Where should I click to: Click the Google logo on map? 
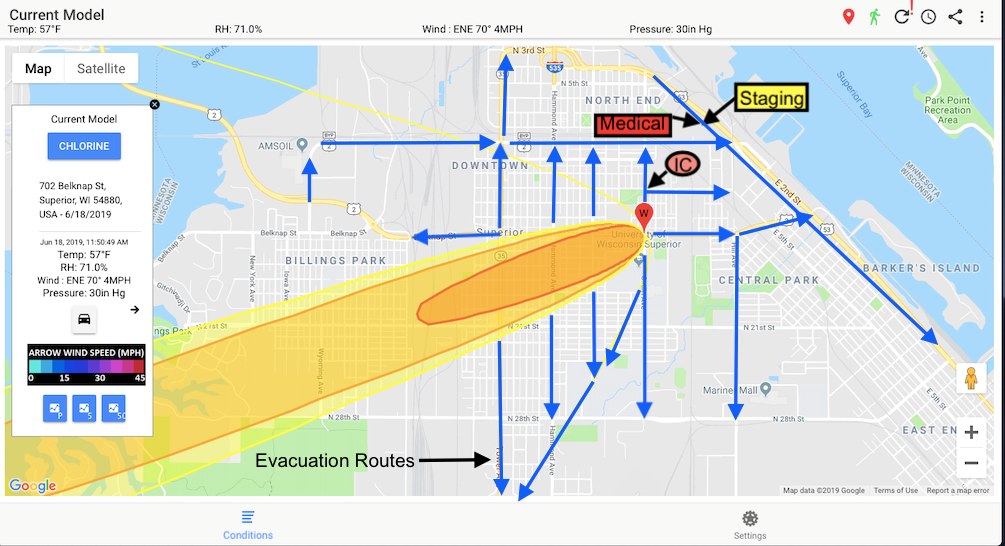pyautogui.click(x=33, y=486)
